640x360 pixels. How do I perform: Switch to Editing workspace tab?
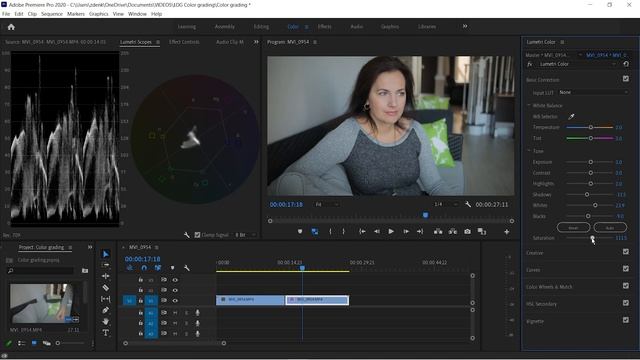(x=261, y=27)
